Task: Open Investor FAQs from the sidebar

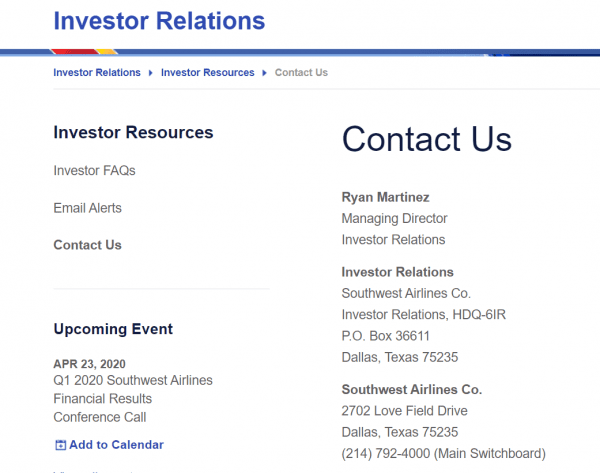Action: pyautogui.click(x=94, y=171)
